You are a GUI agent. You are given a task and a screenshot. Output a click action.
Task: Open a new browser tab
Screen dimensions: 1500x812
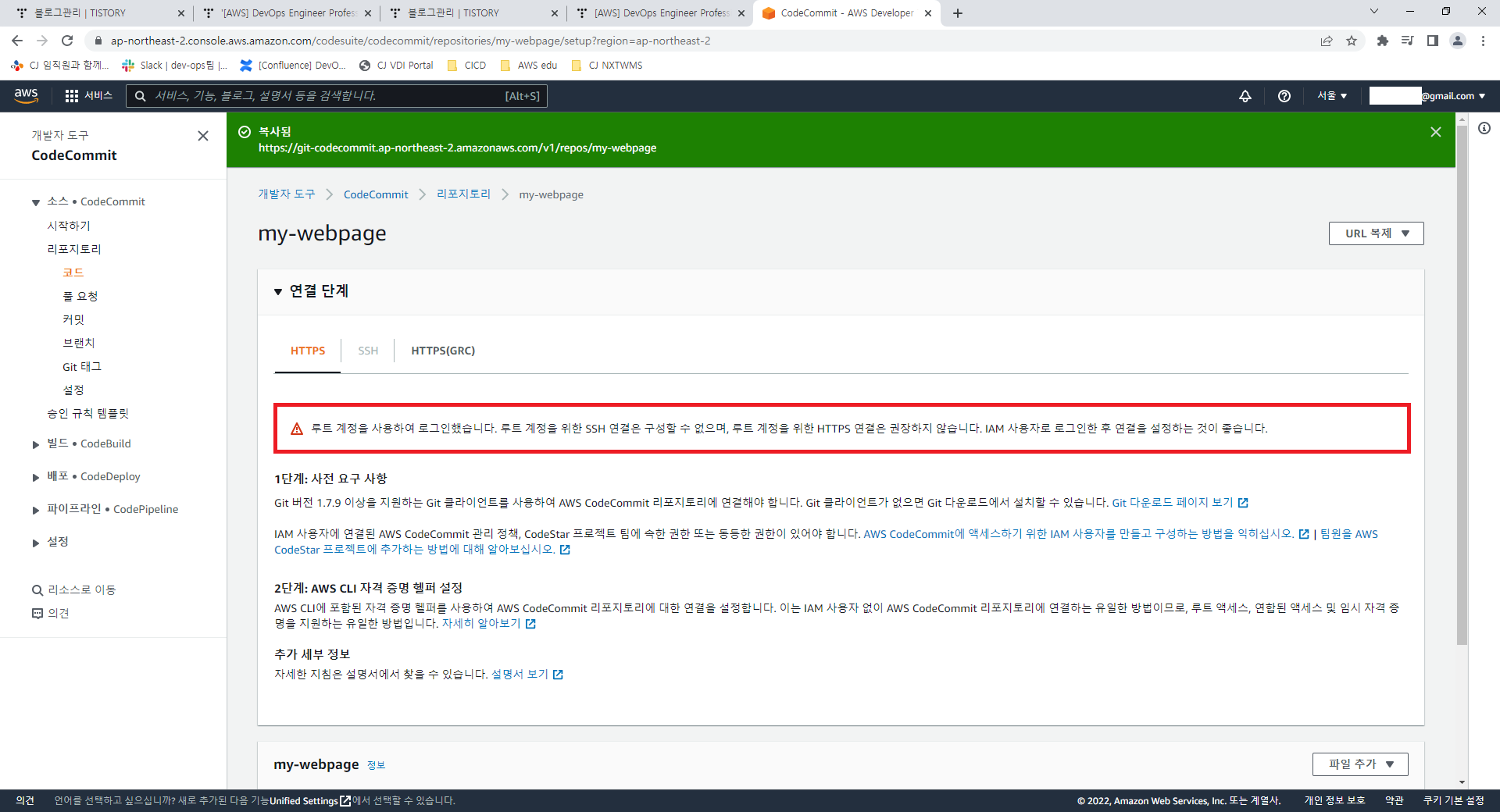pos(958,13)
